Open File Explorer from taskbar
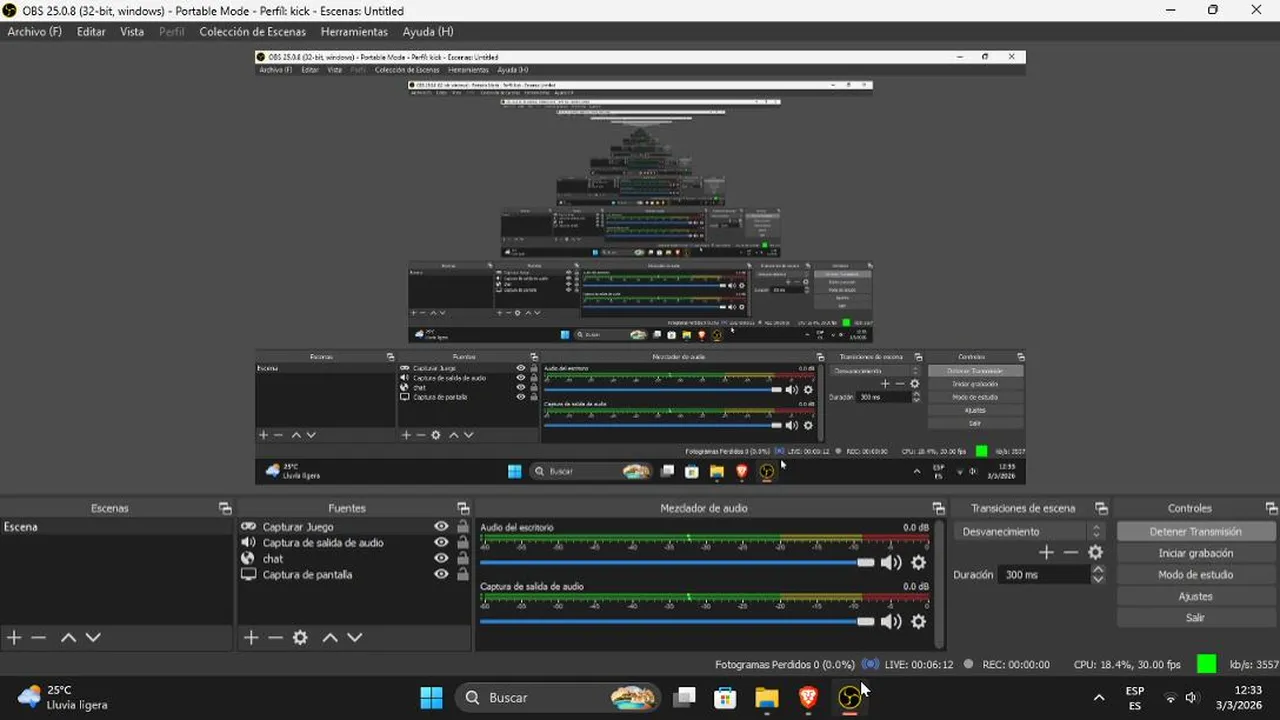The height and width of the screenshot is (720, 1280). (x=766, y=697)
